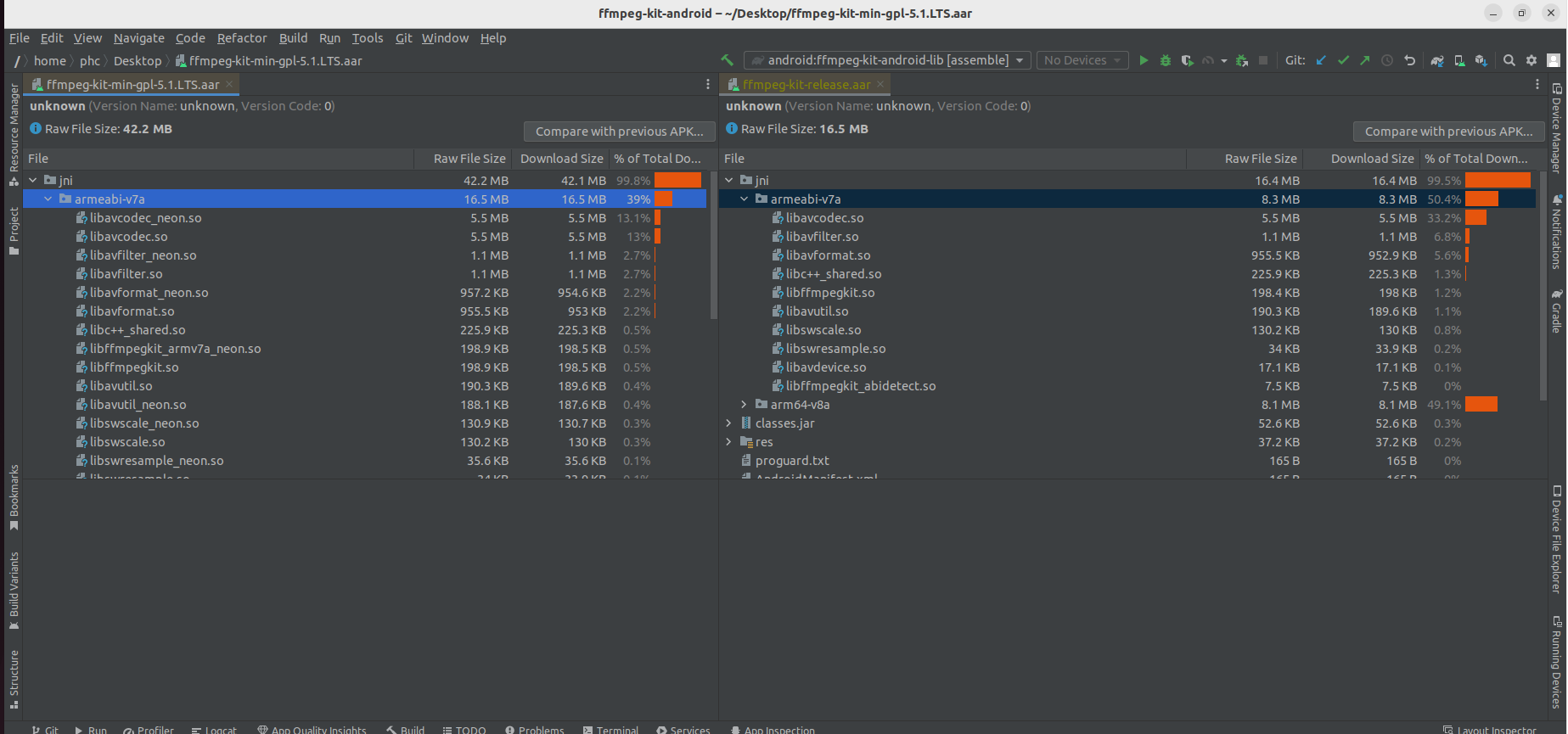Open the Terminal tool window
The image size is (1568, 734).
(x=610, y=729)
